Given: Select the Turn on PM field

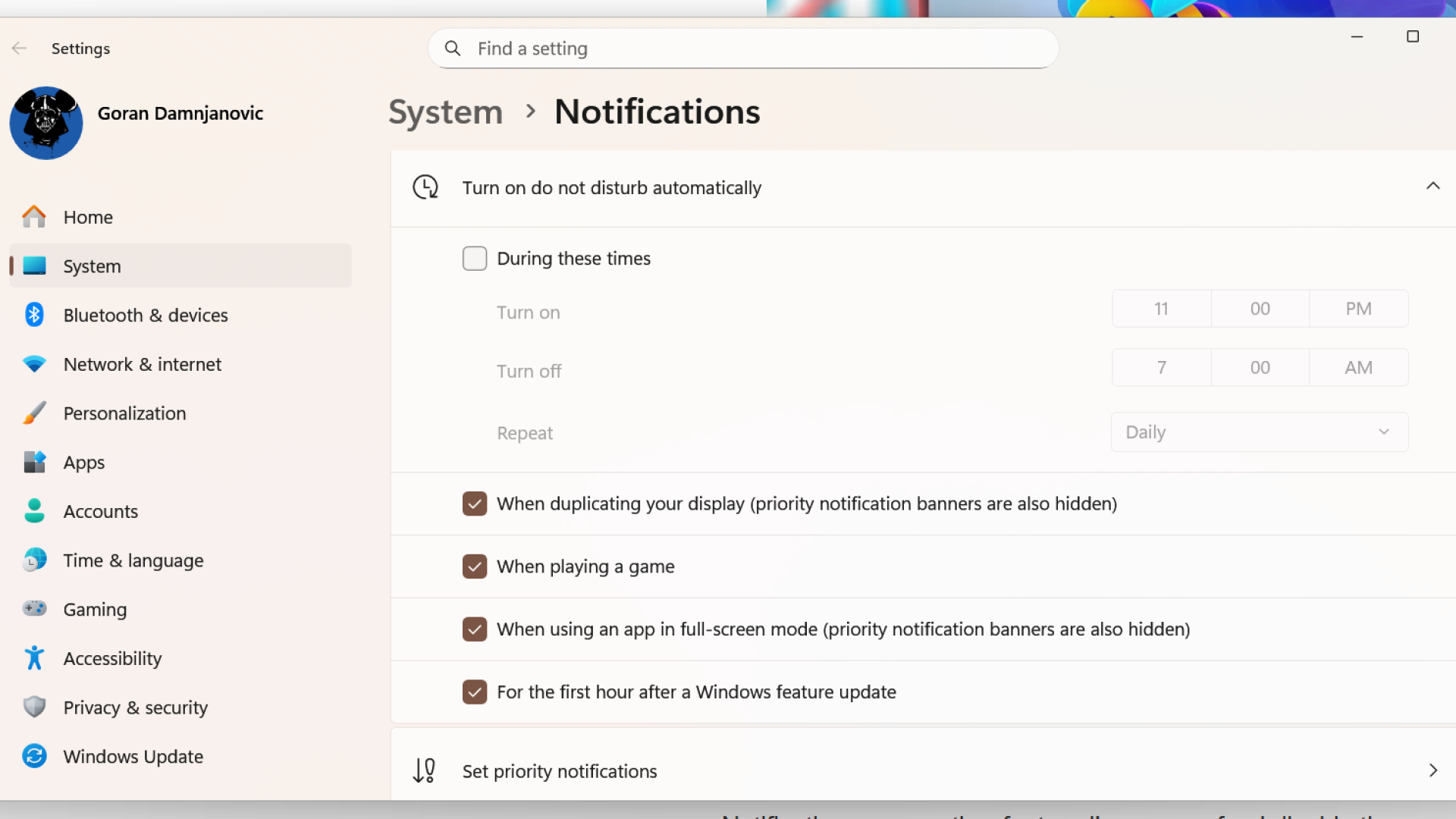Looking at the screenshot, I should point(1359,309).
